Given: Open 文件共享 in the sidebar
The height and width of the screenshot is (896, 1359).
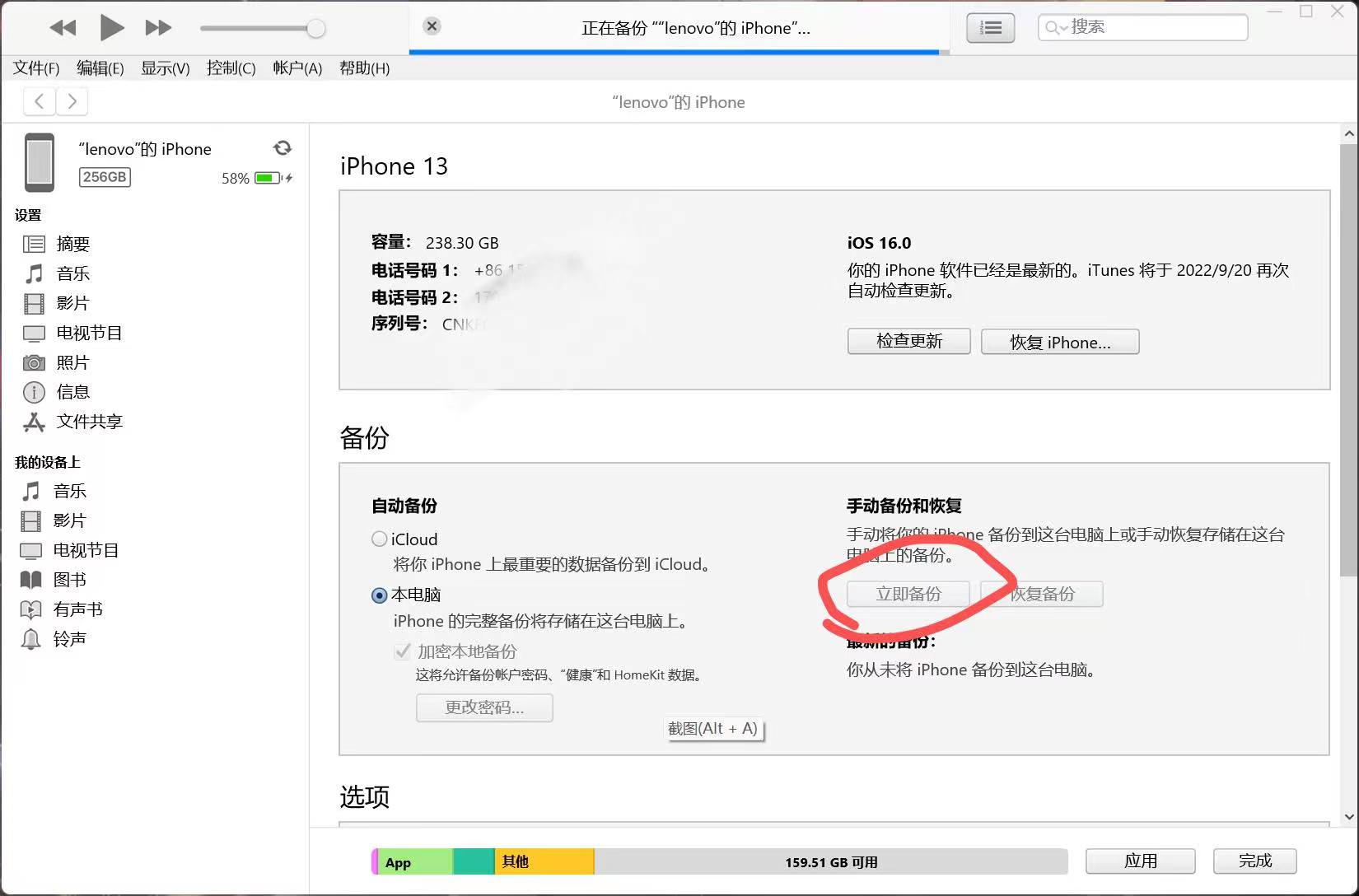Looking at the screenshot, I should pos(89,422).
